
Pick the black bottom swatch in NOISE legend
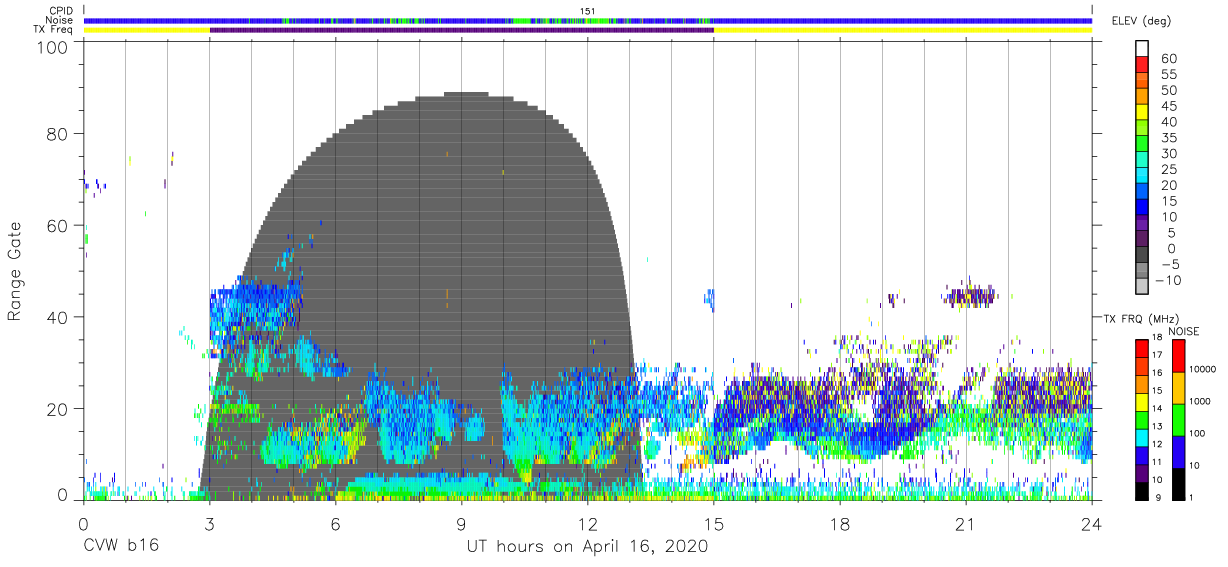click(1179, 483)
